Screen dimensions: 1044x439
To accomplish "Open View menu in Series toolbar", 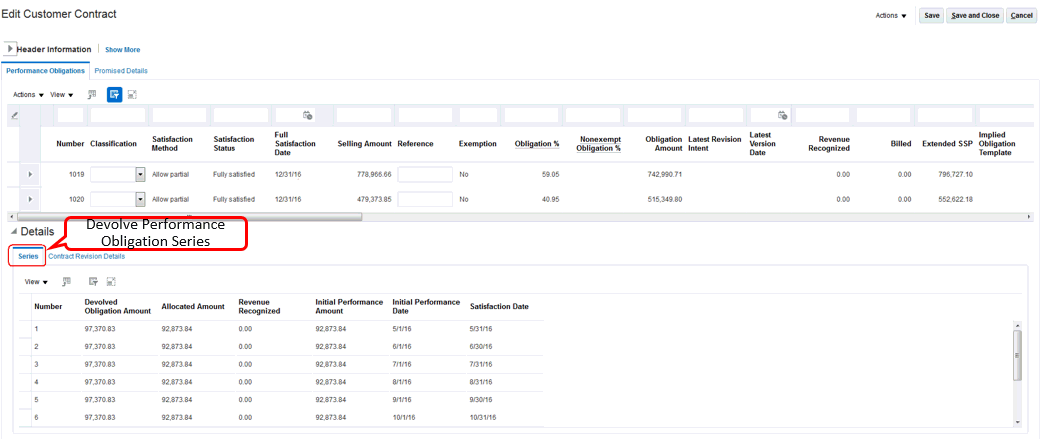I will click(x=37, y=282).
